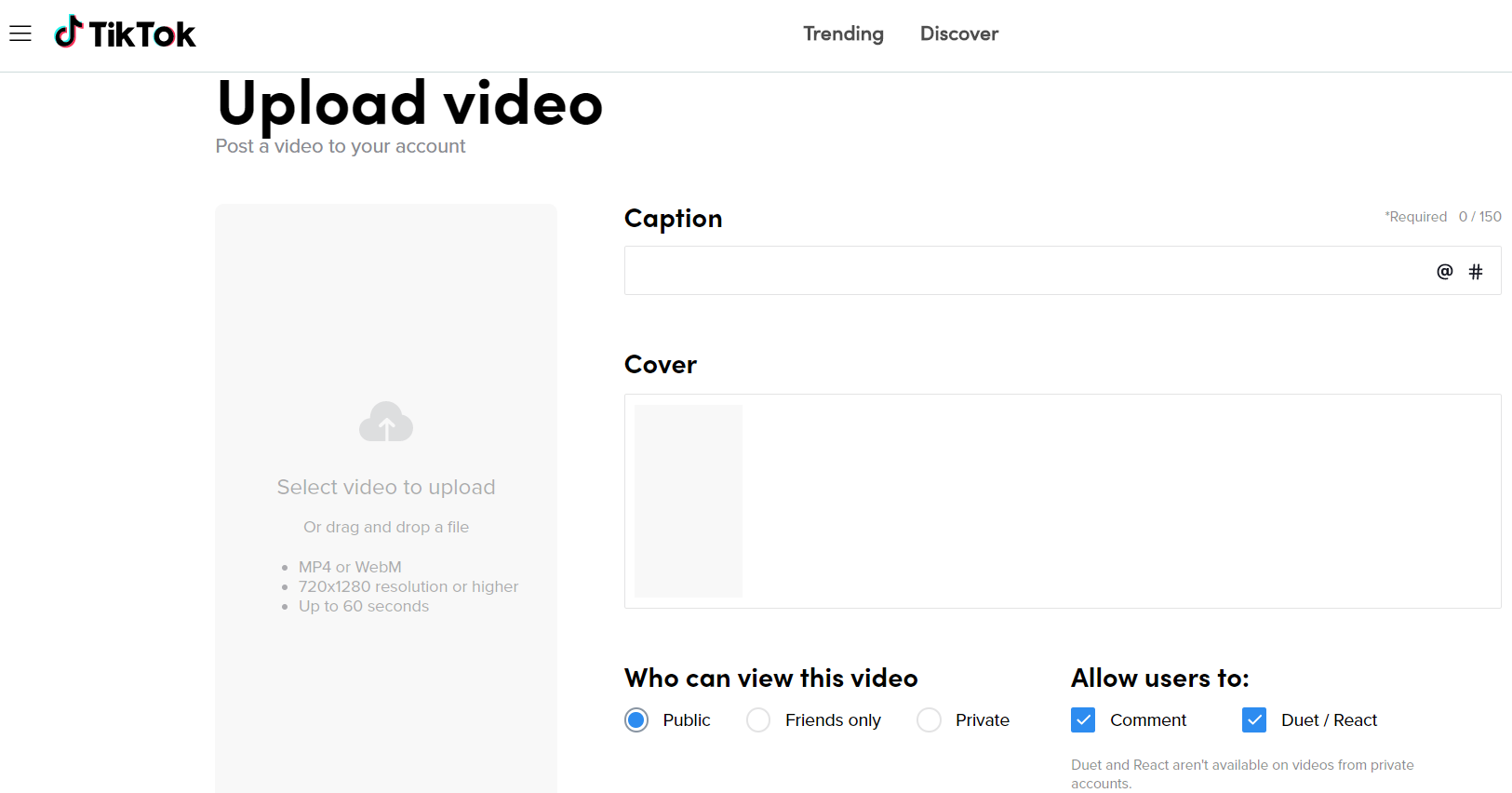Image resolution: width=1512 pixels, height=793 pixels.
Task: Click 'Select video to upload'
Action: [386, 488]
